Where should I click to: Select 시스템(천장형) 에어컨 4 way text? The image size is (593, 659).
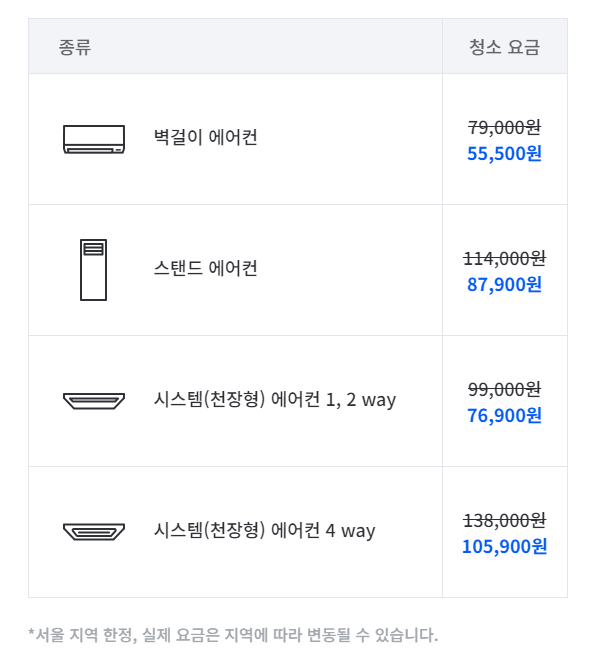pyautogui.click(x=264, y=530)
